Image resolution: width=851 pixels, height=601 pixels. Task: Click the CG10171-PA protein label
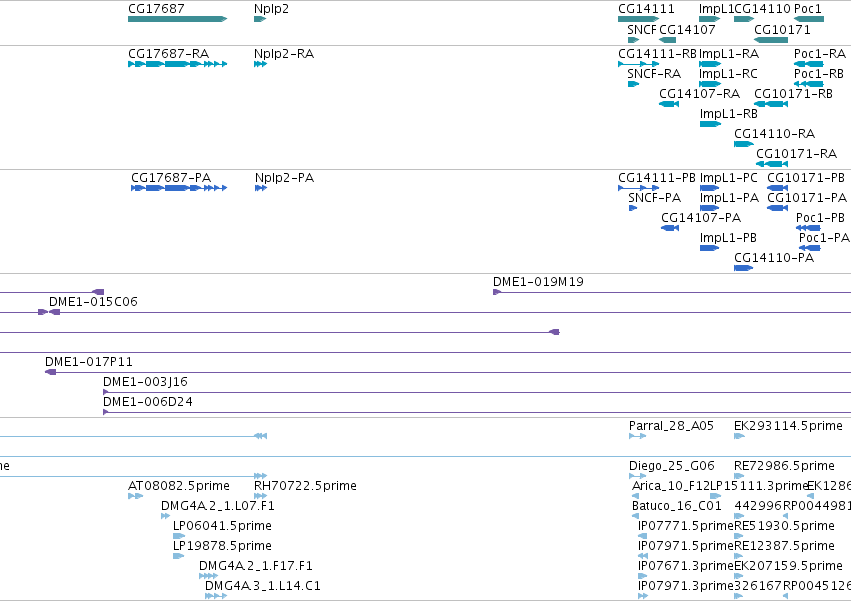806,198
